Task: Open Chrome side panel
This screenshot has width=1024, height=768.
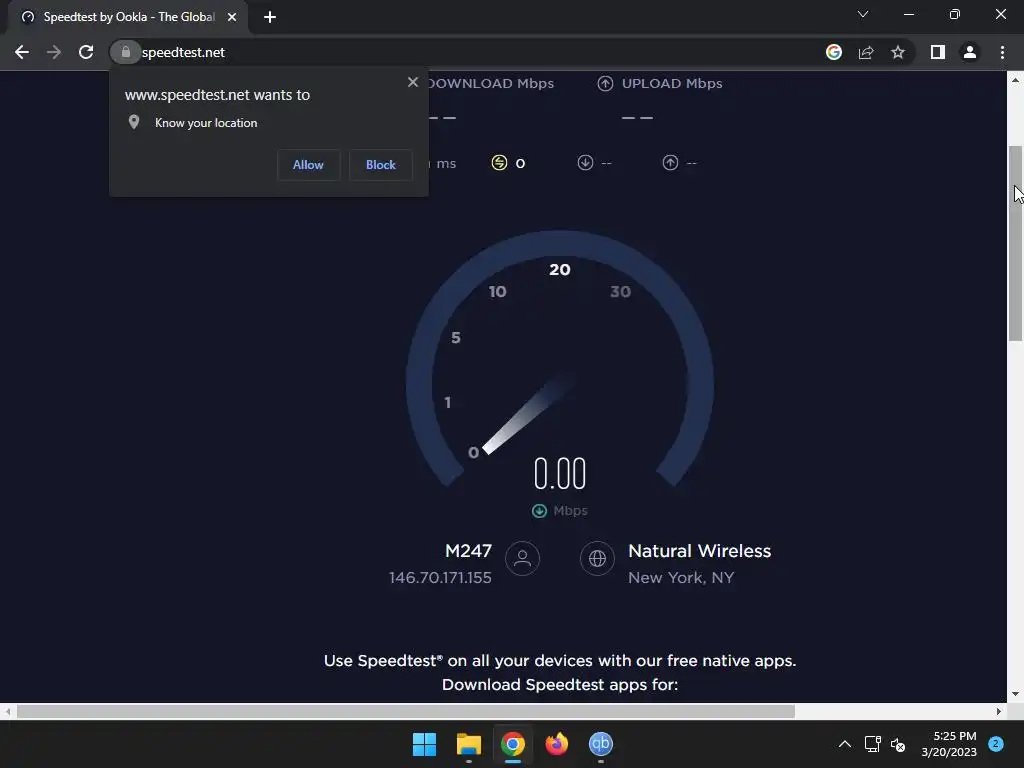Action: tap(938, 52)
